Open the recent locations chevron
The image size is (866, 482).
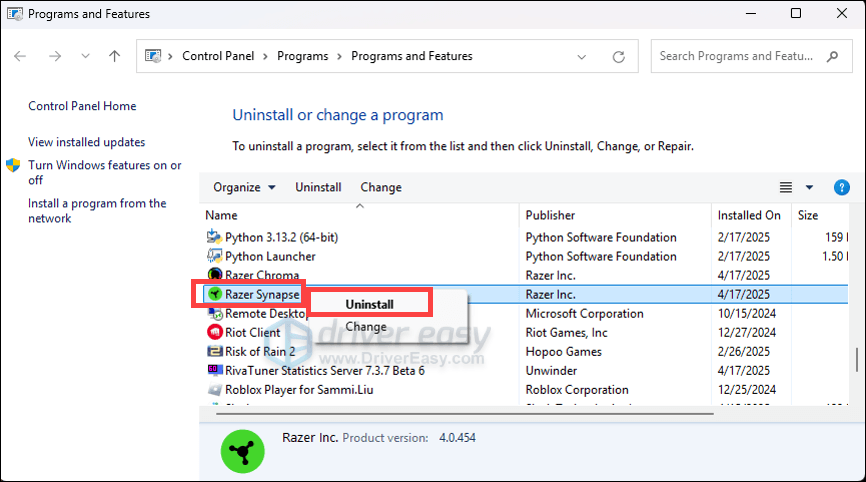(x=85, y=56)
